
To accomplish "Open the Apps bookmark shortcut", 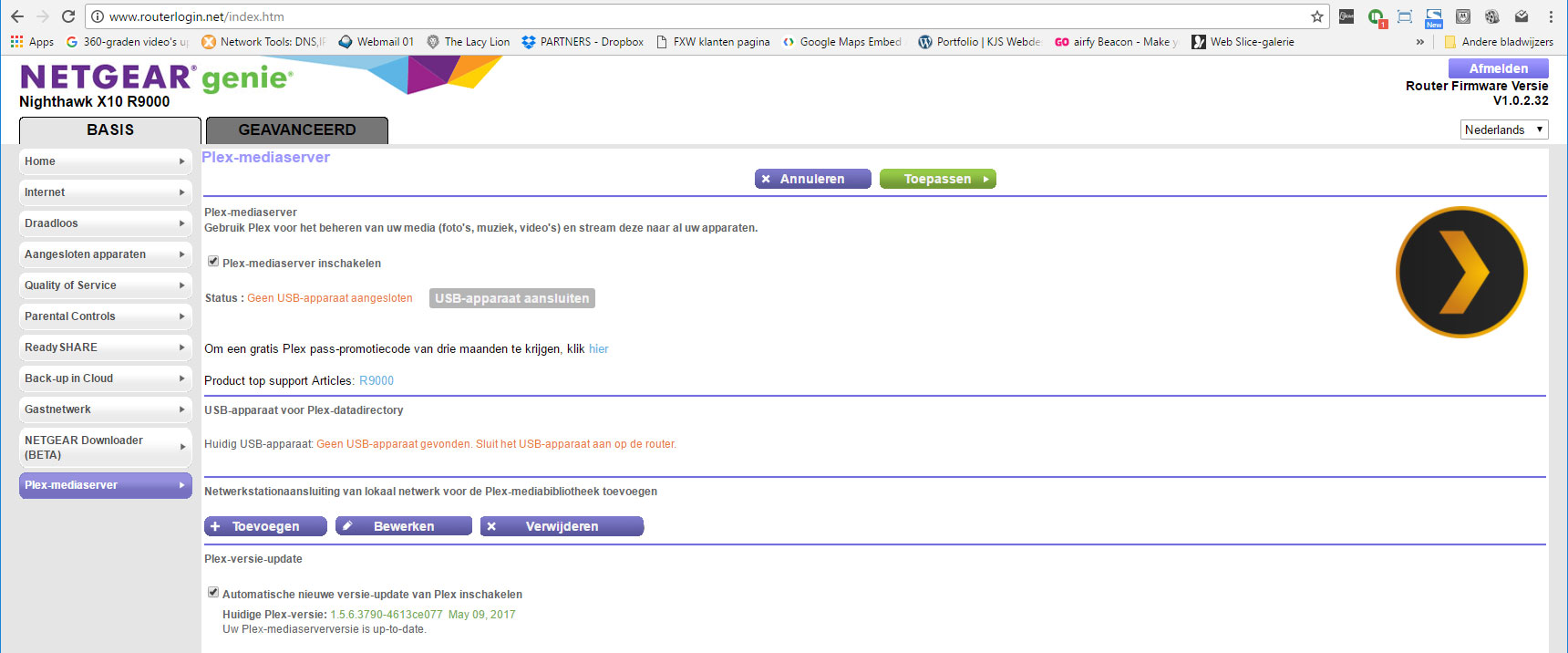I will tap(32, 42).
